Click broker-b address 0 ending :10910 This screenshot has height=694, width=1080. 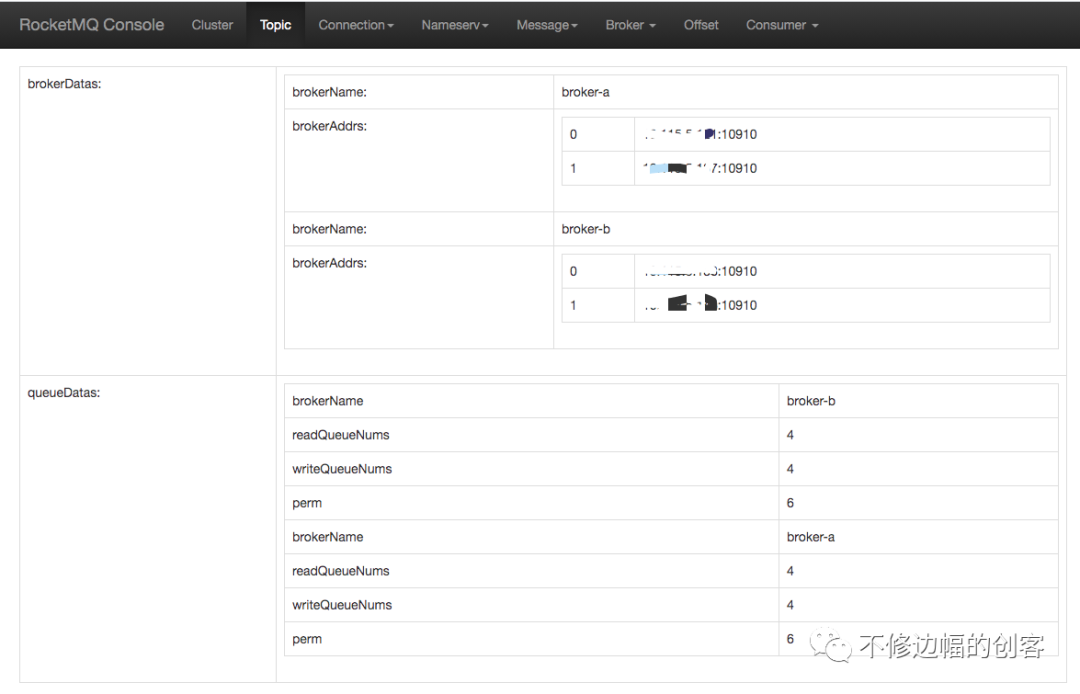pos(700,271)
